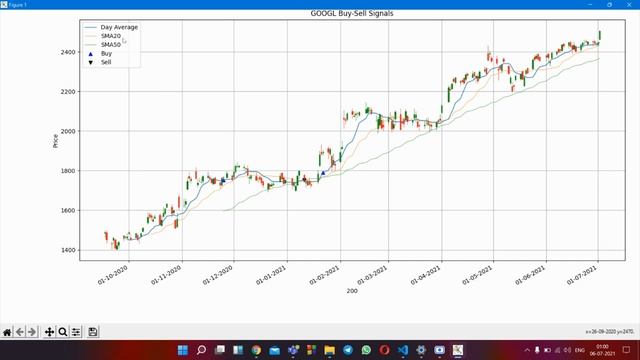Click the SMA50 legend entry
Image resolution: width=640 pixels, height=360 pixels.
(x=111, y=44)
